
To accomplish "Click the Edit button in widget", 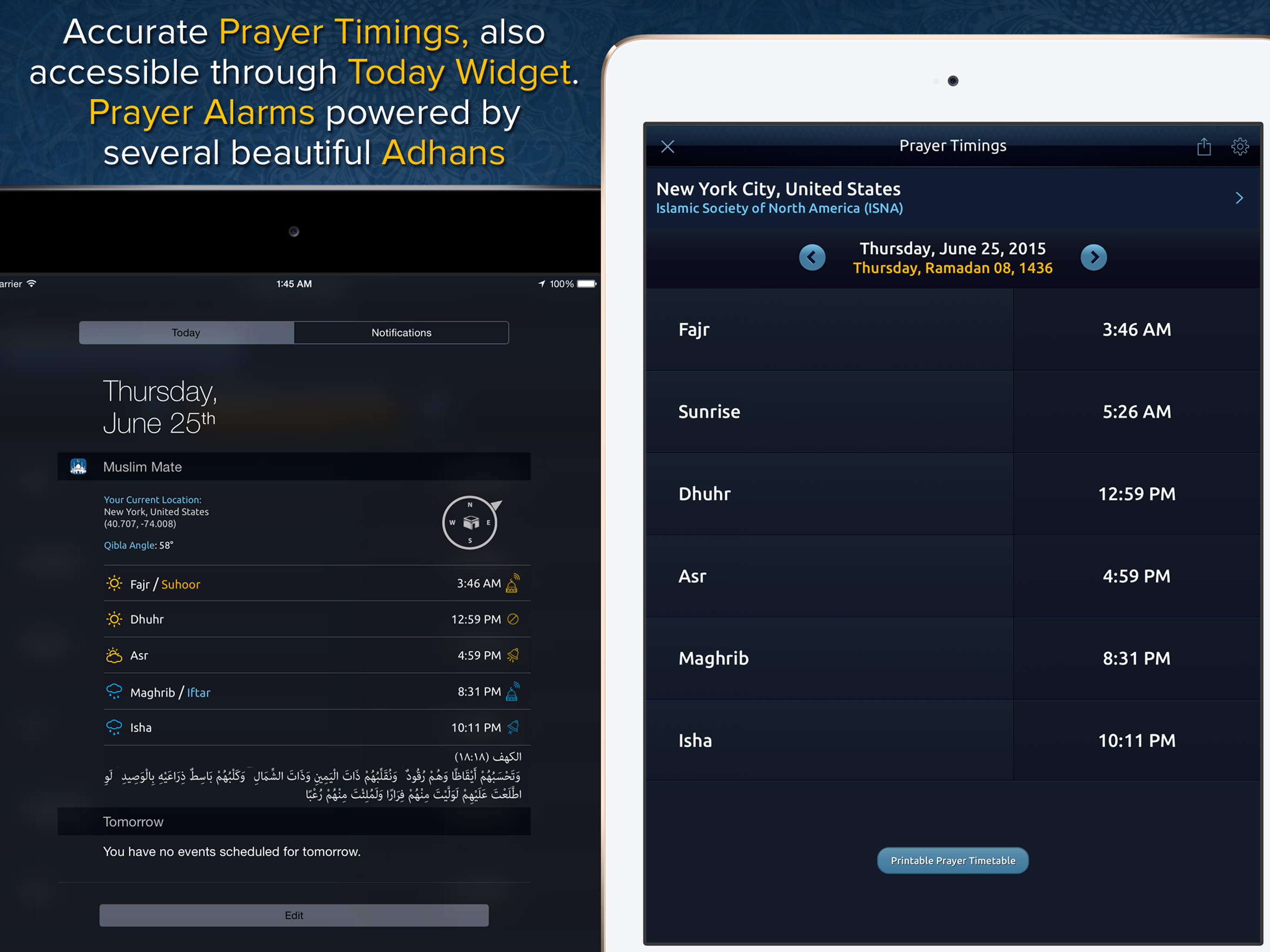I will click(x=294, y=915).
